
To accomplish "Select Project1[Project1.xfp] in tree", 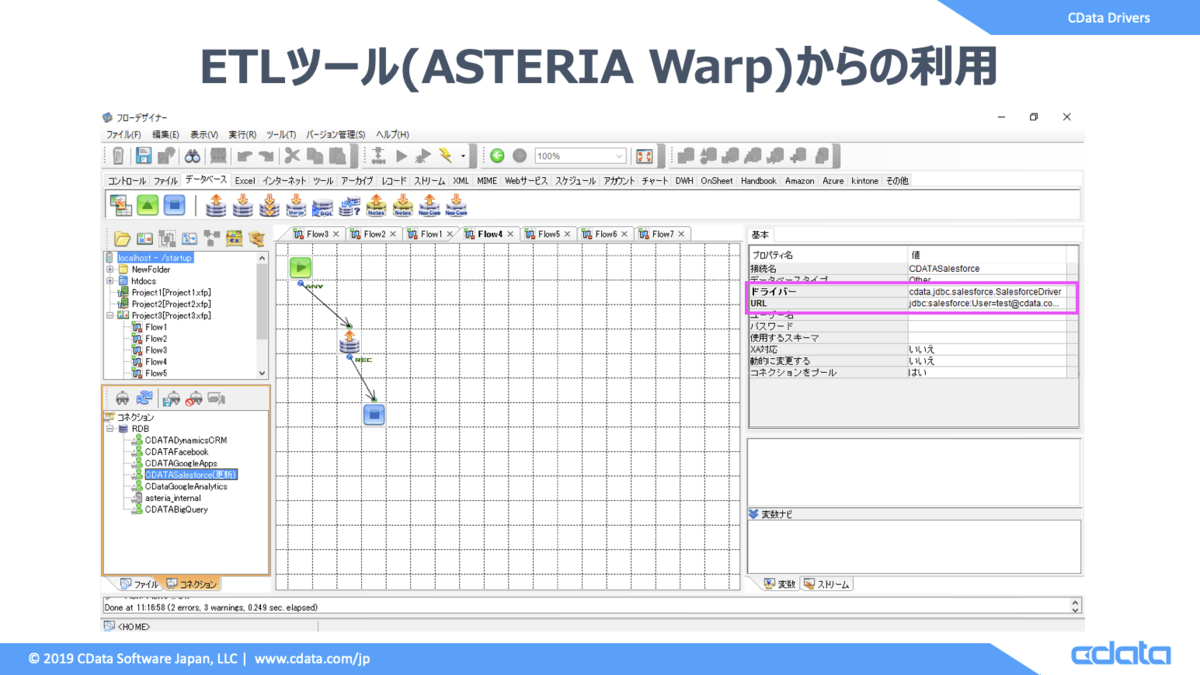I will [x=170, y=292].
